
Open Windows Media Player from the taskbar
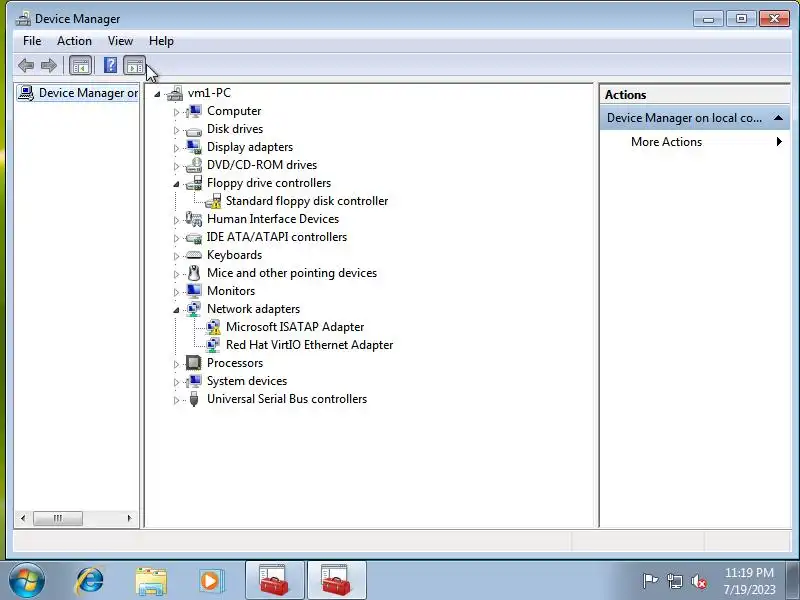[211, 581]
